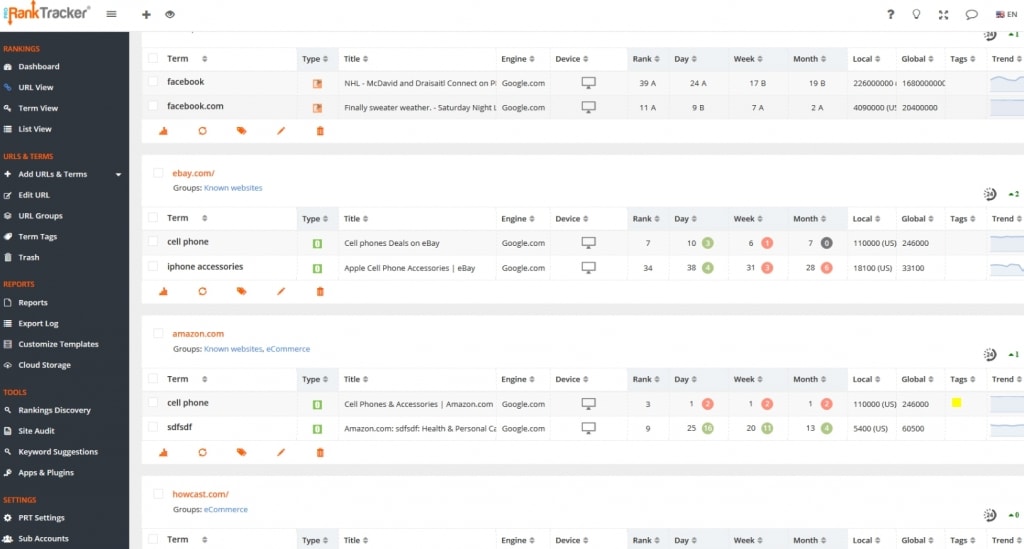Check the facebook term checkbox
The height and width of the screenshot is (549, 1024).
tap(153, 82)
